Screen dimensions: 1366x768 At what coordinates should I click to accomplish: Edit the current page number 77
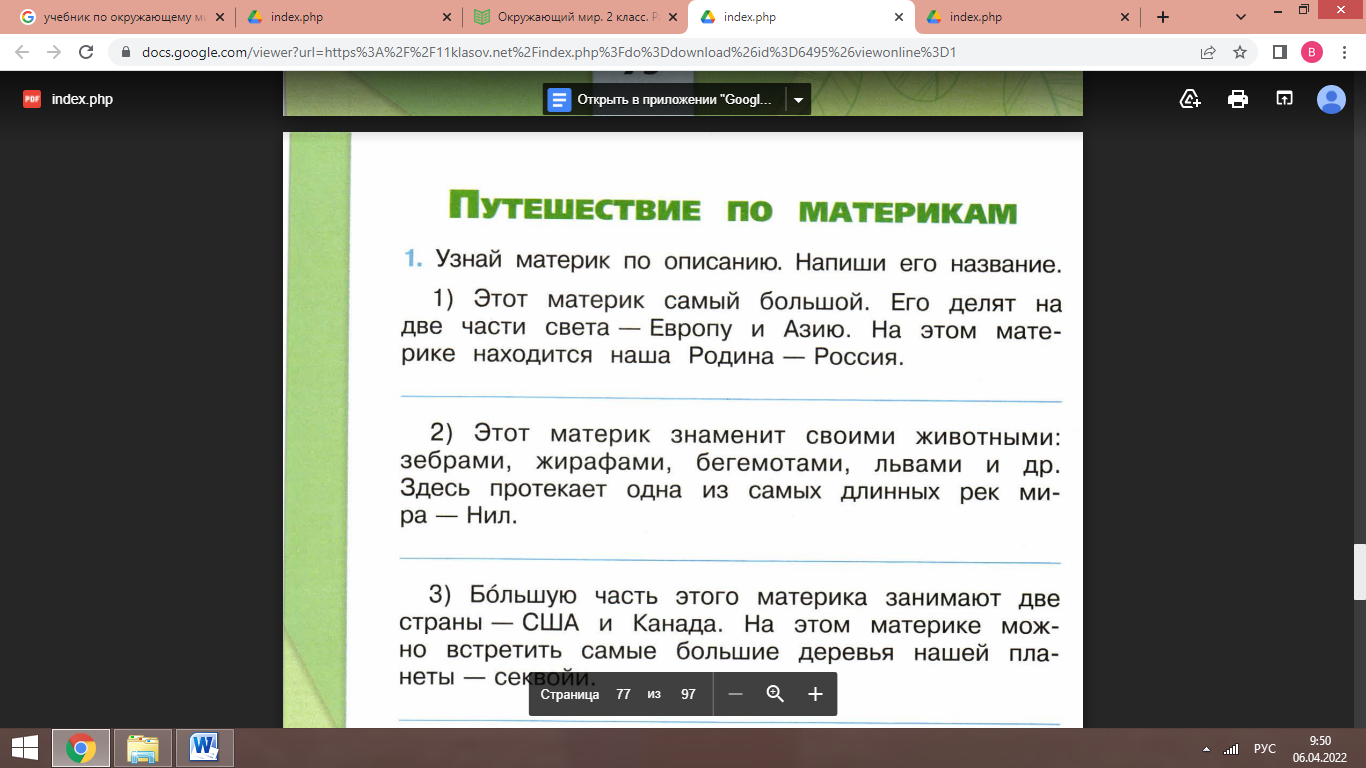[623, 694]
